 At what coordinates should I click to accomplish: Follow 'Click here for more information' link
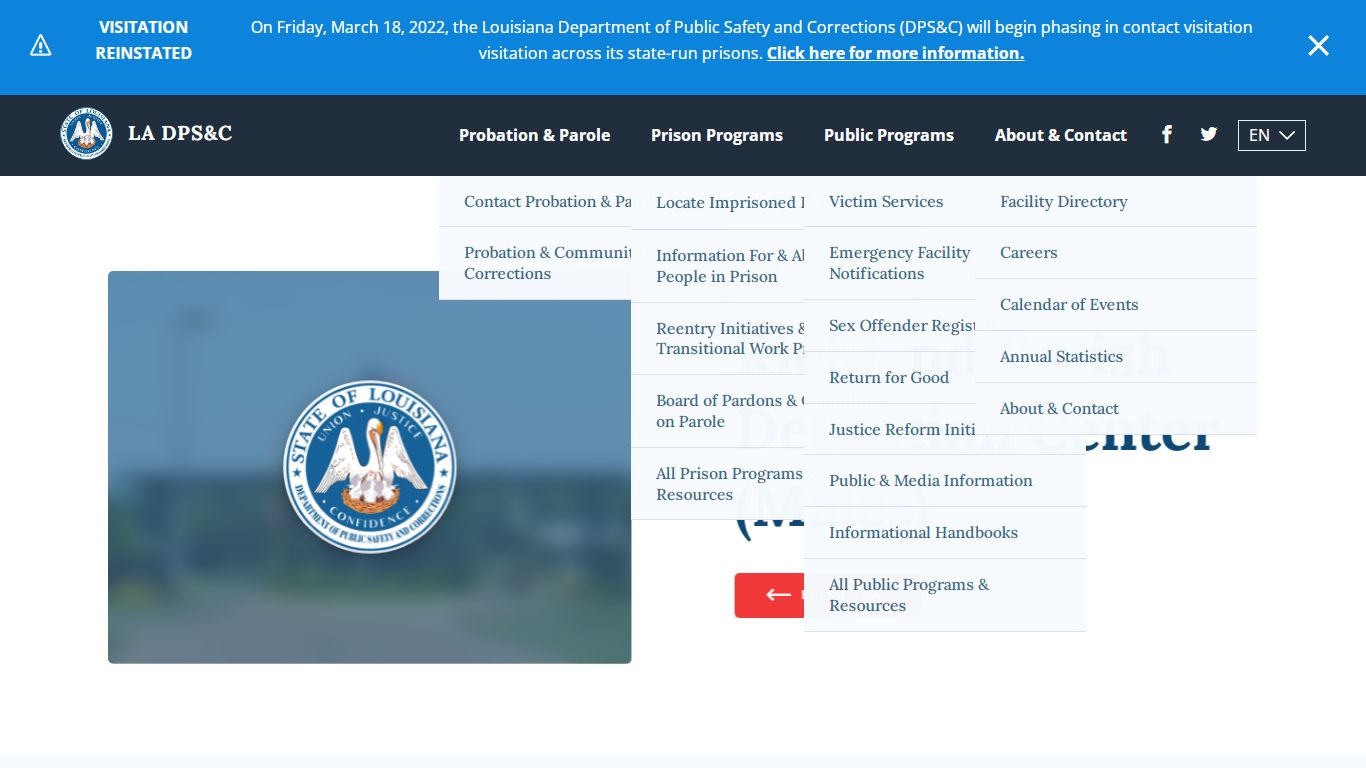895,53
